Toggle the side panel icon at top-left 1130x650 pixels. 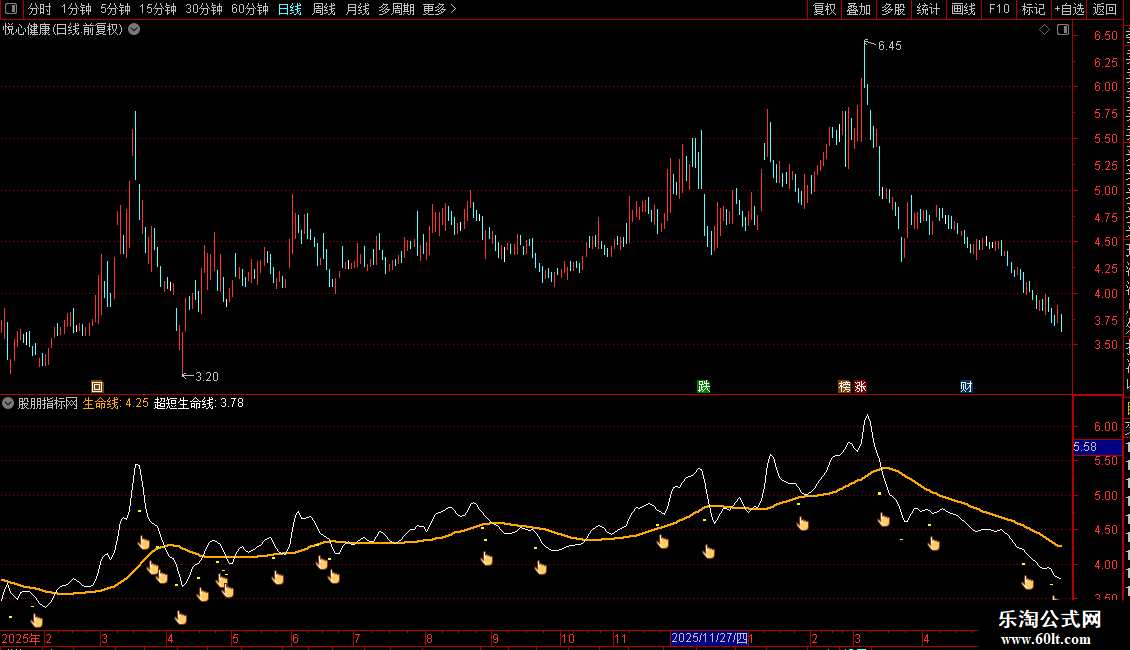coord(11,9)
